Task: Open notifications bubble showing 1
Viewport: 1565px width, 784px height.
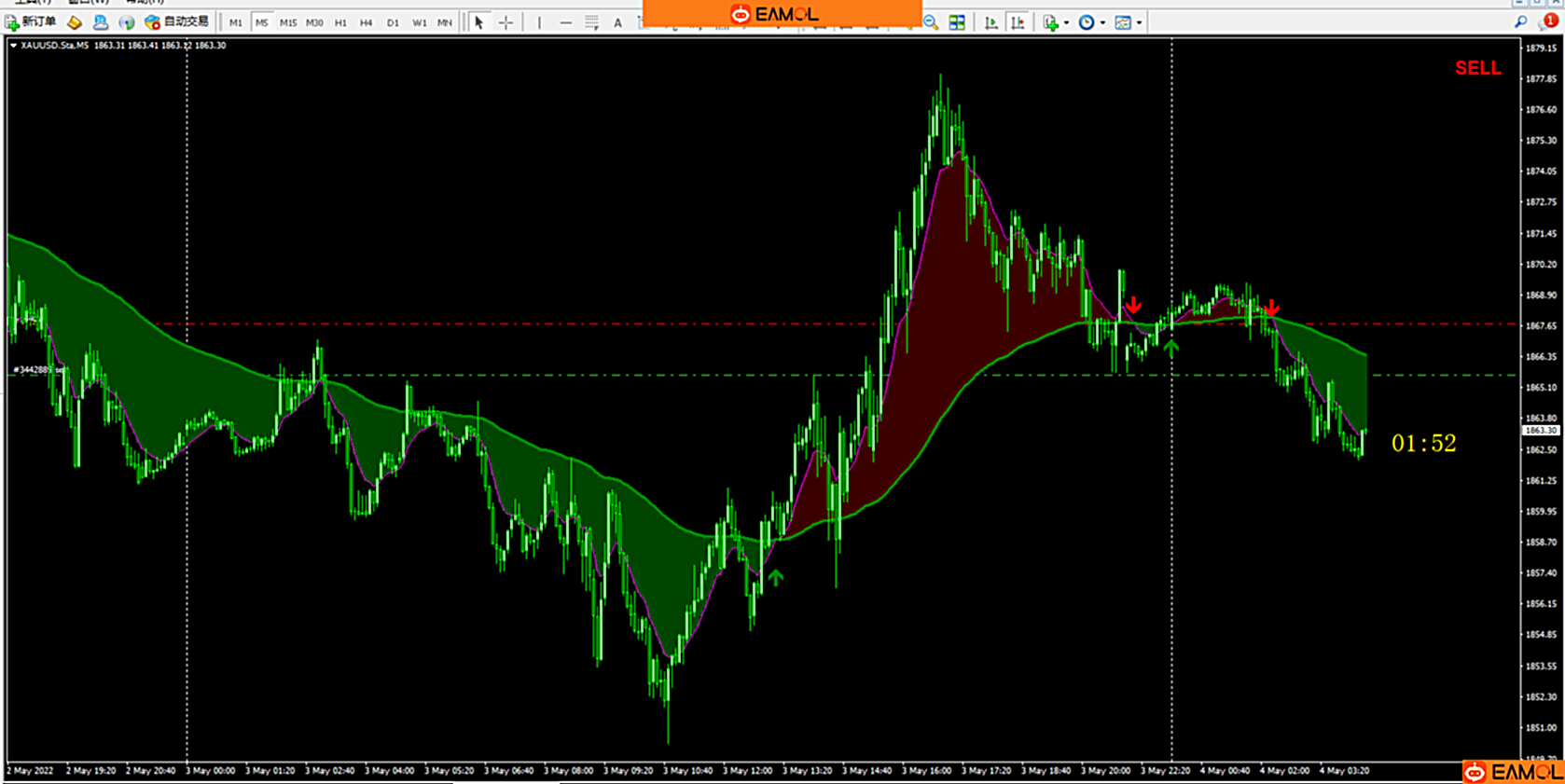Action: [1549, 21]
